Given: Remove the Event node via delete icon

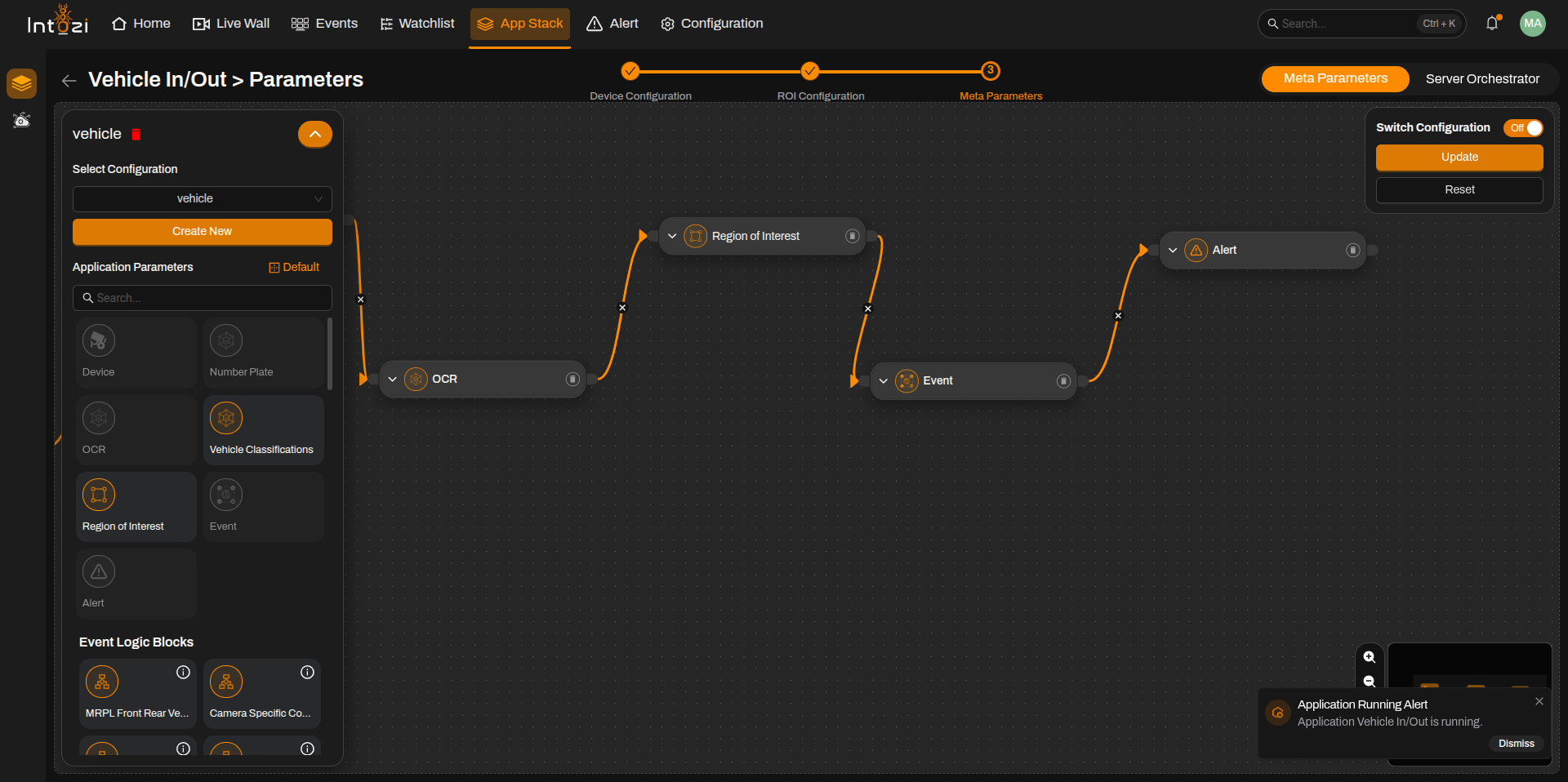Looking at the screenshot, I should (1063, 381).
